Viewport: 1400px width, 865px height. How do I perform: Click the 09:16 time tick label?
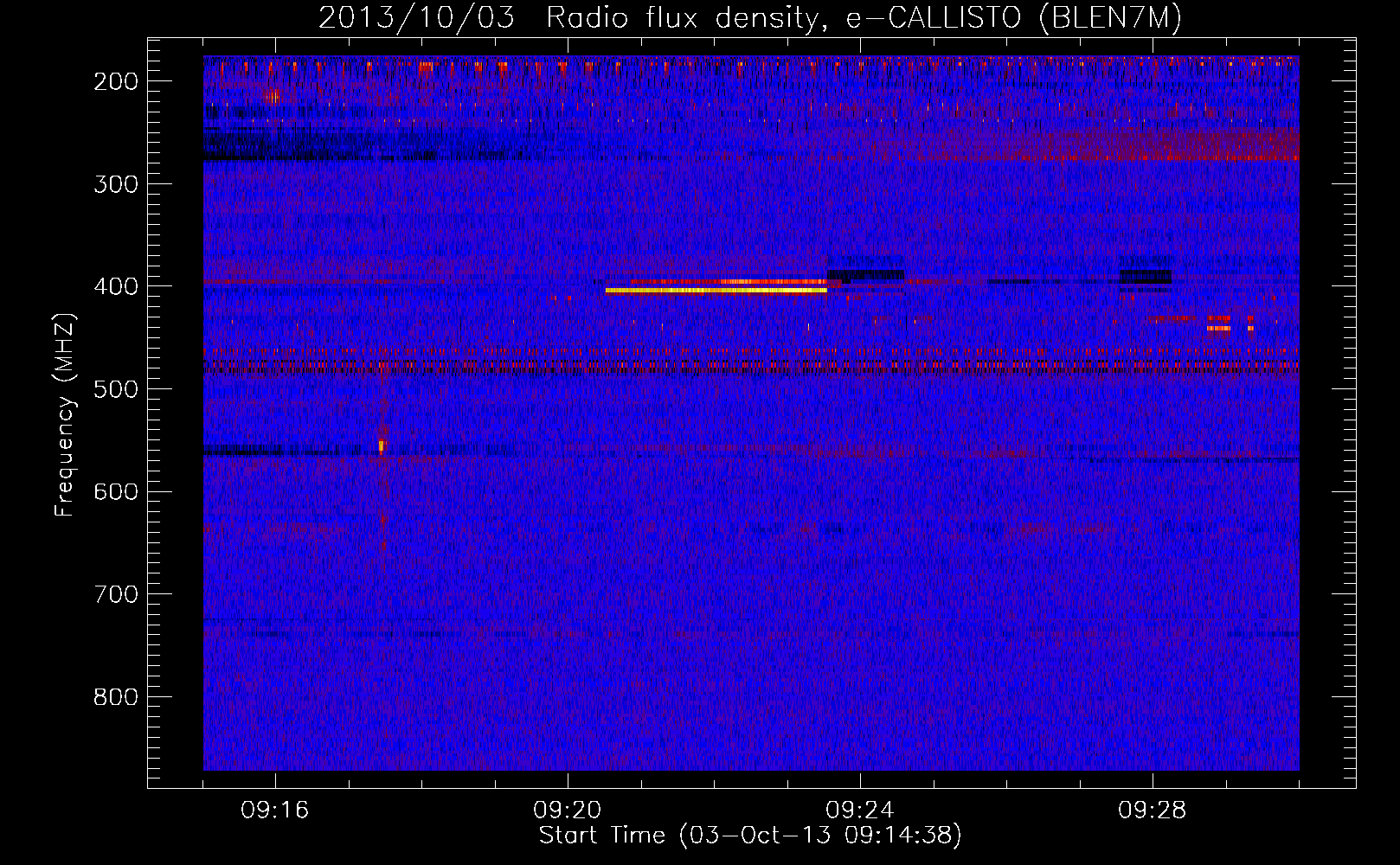pos(275,811)
